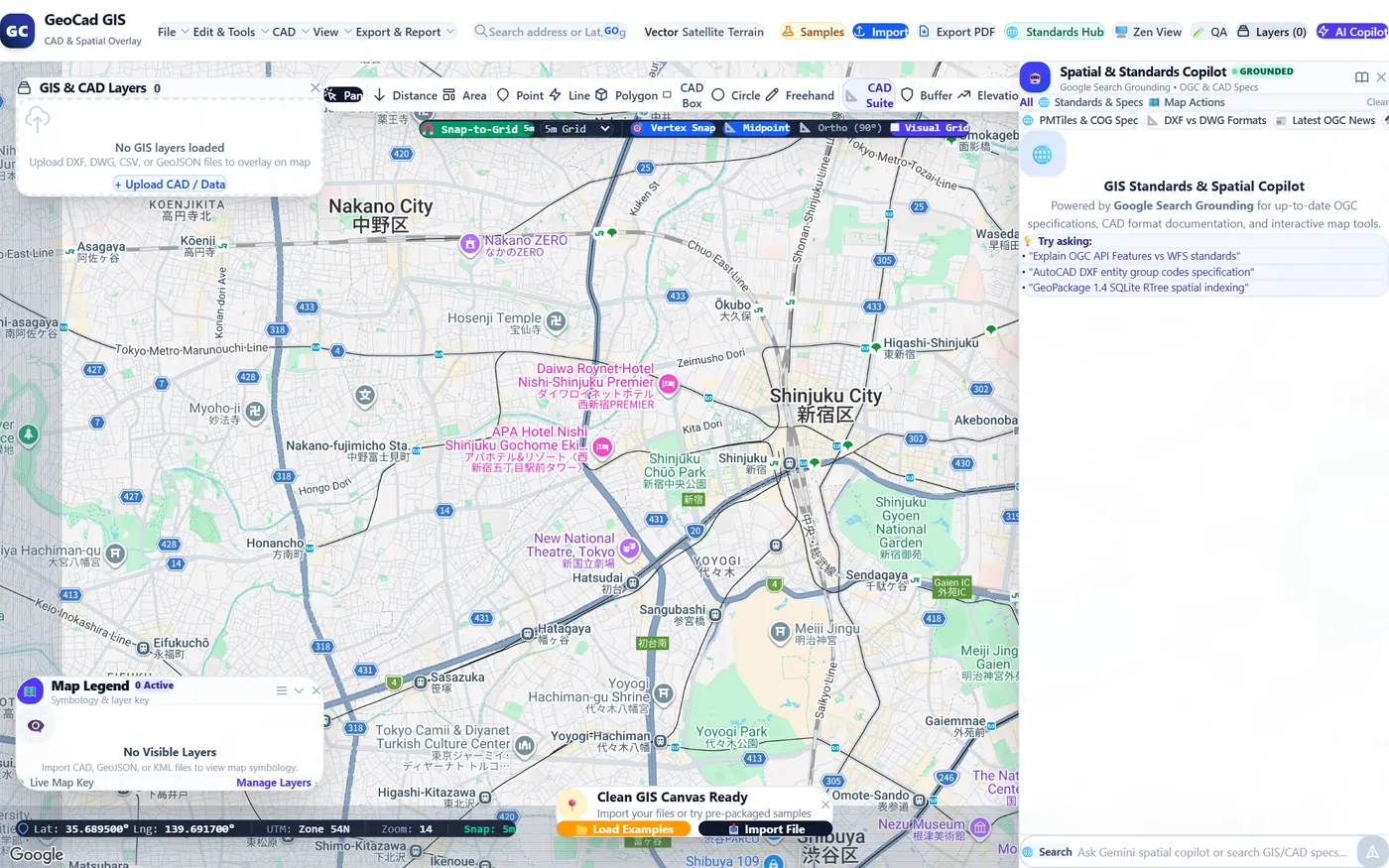The height and width of the screenshot is (868, 1389).
Task: Filter copilot by Map Actions
Action: pyautogui.click(x=1187, y=102)
